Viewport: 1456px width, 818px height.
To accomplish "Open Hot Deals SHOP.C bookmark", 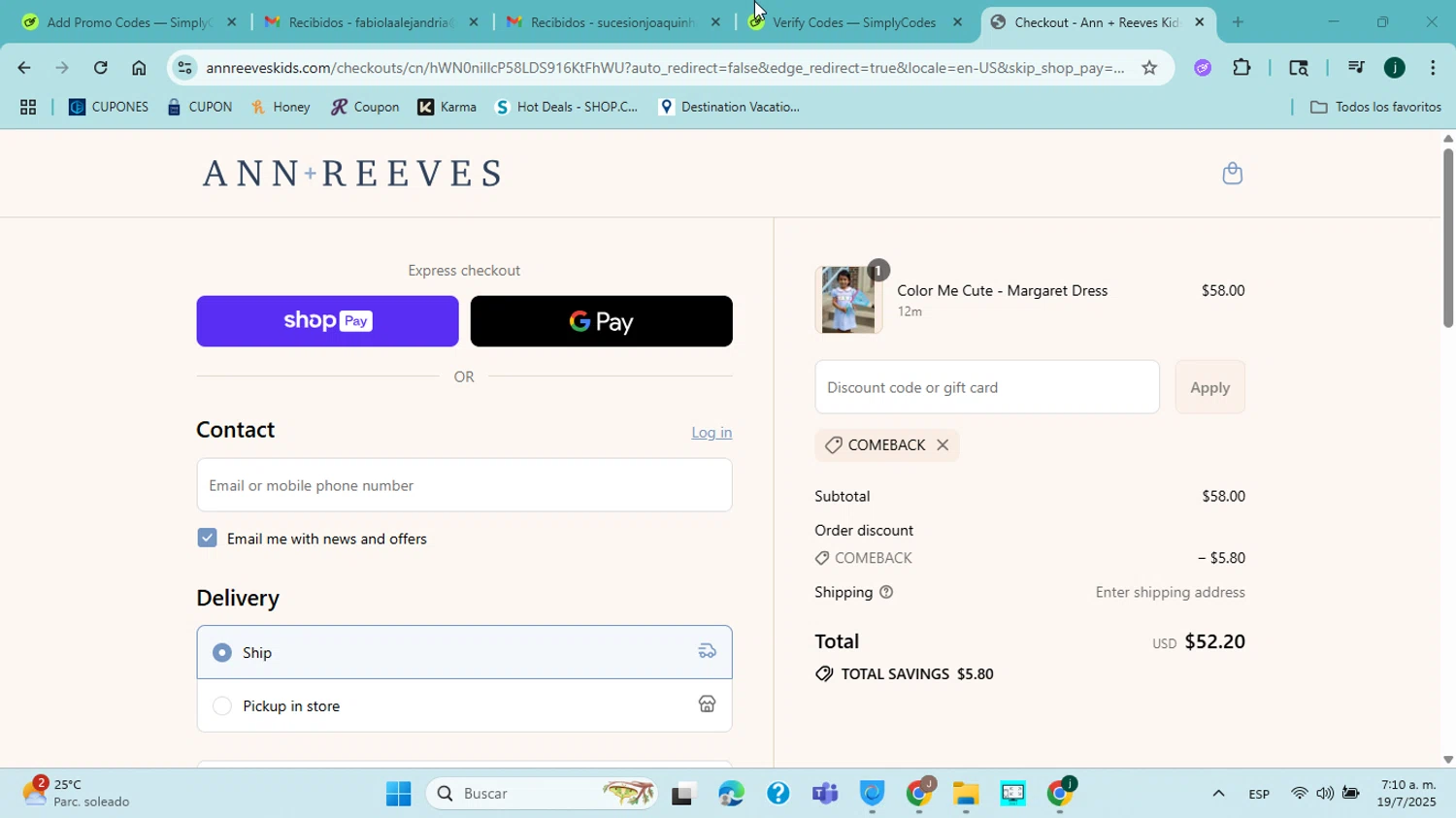I will pyautogui.click(x=567, y=108).
